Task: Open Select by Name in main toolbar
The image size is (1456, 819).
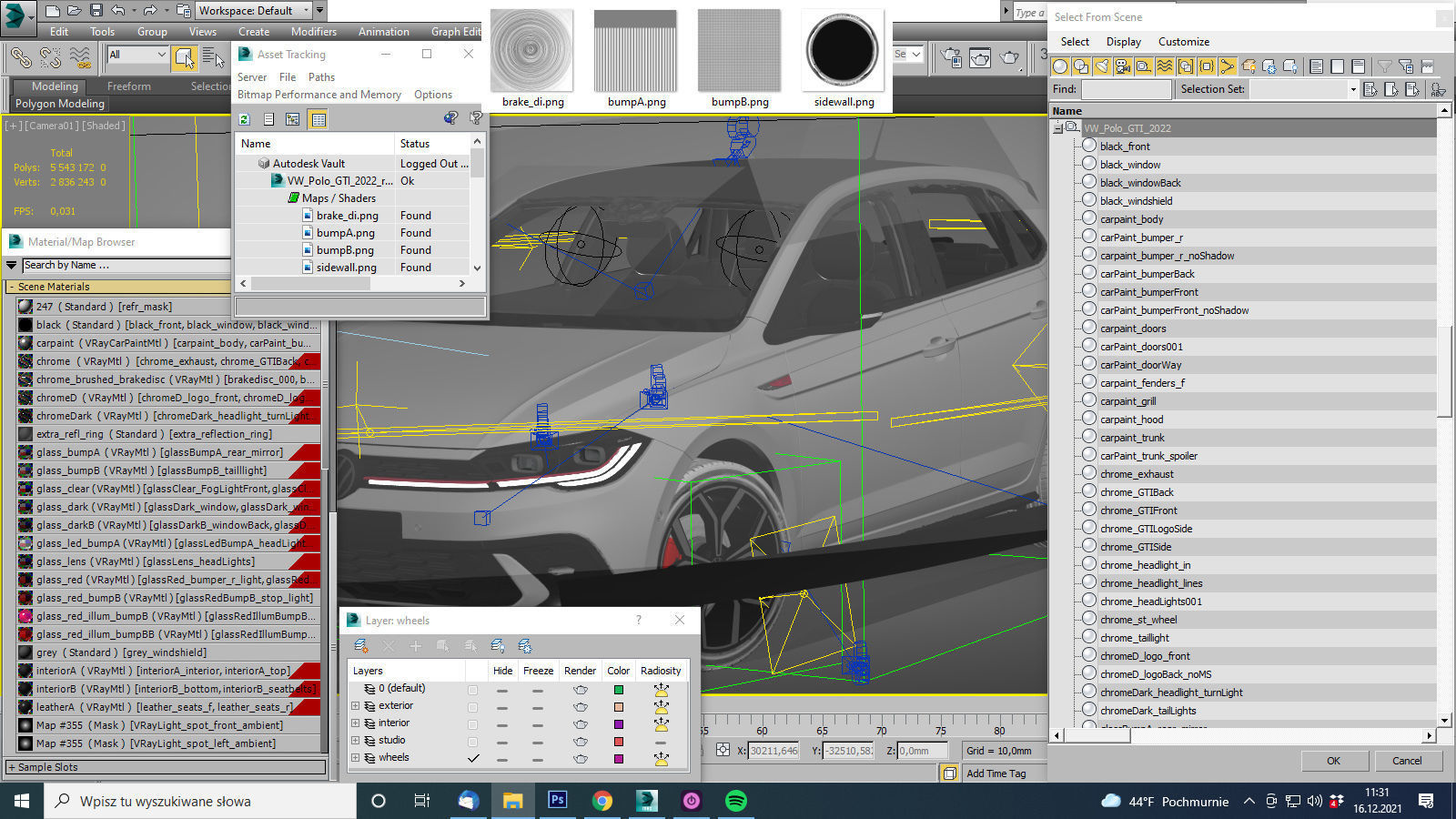Action: click(x=213, y=57)
